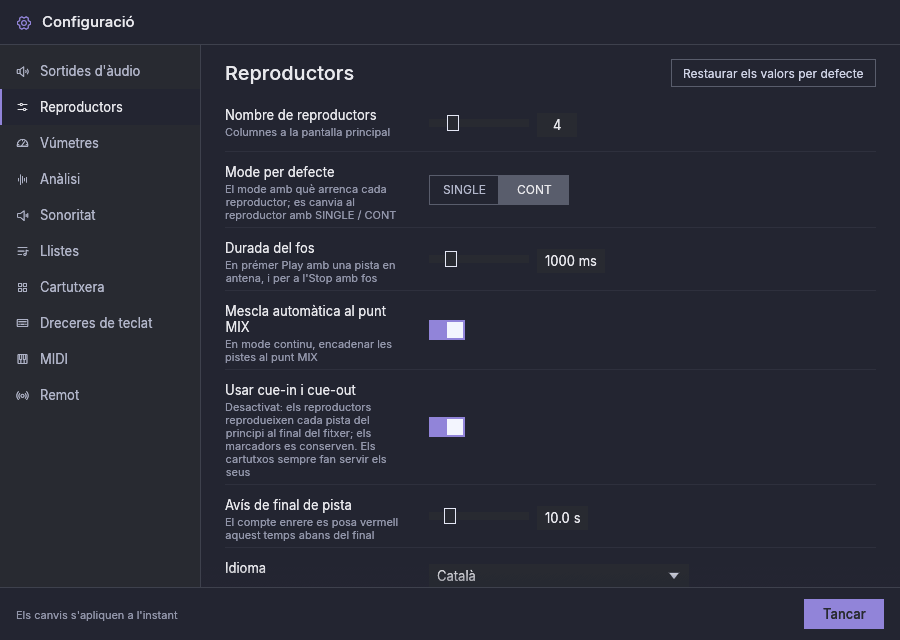The image size is (900, 640).
Task: Click the Els canvis s'apliquen a l'instant text
Action: point(96,615)
